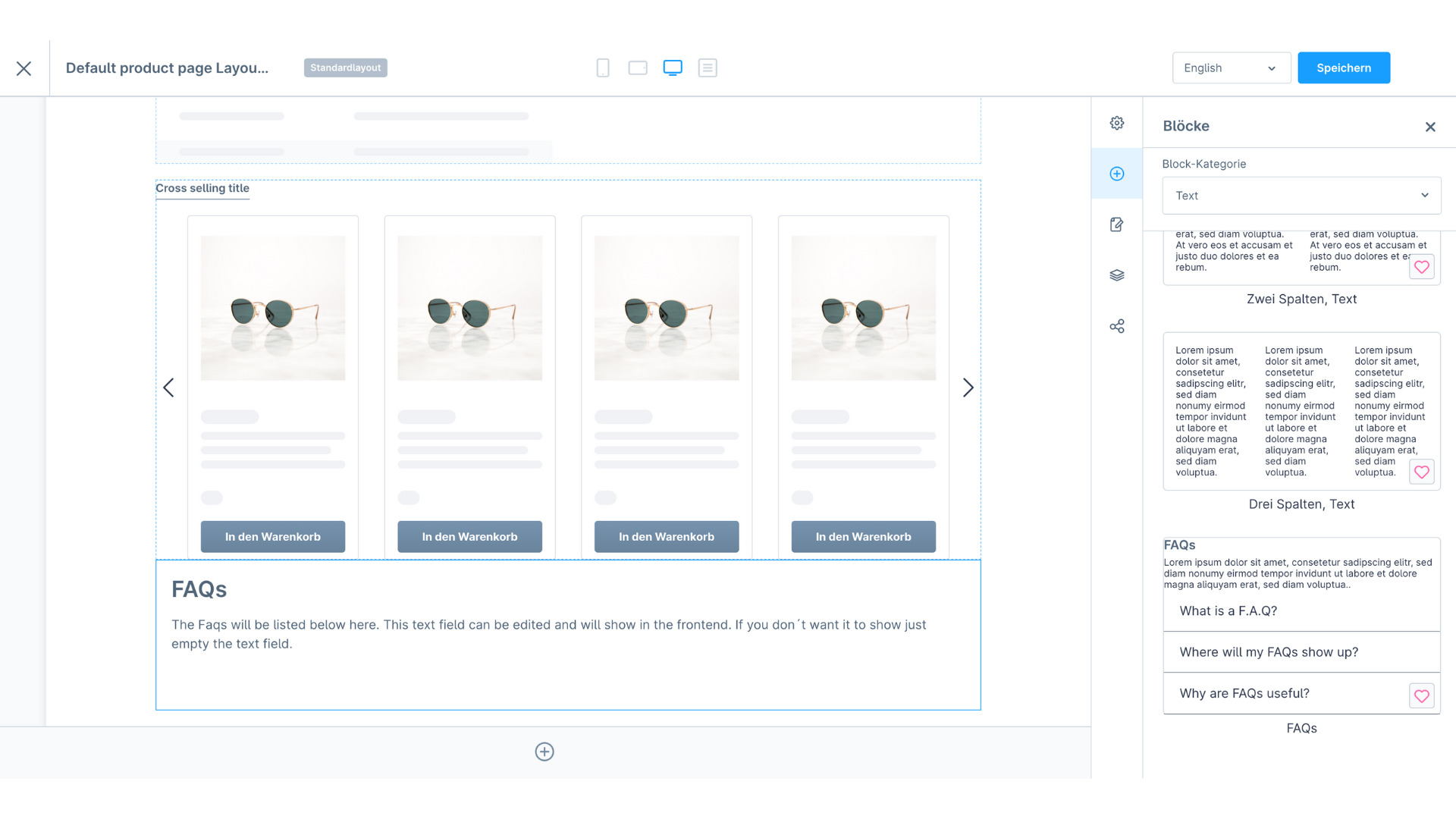Click the Speichern button

[x=1343, y=68]
